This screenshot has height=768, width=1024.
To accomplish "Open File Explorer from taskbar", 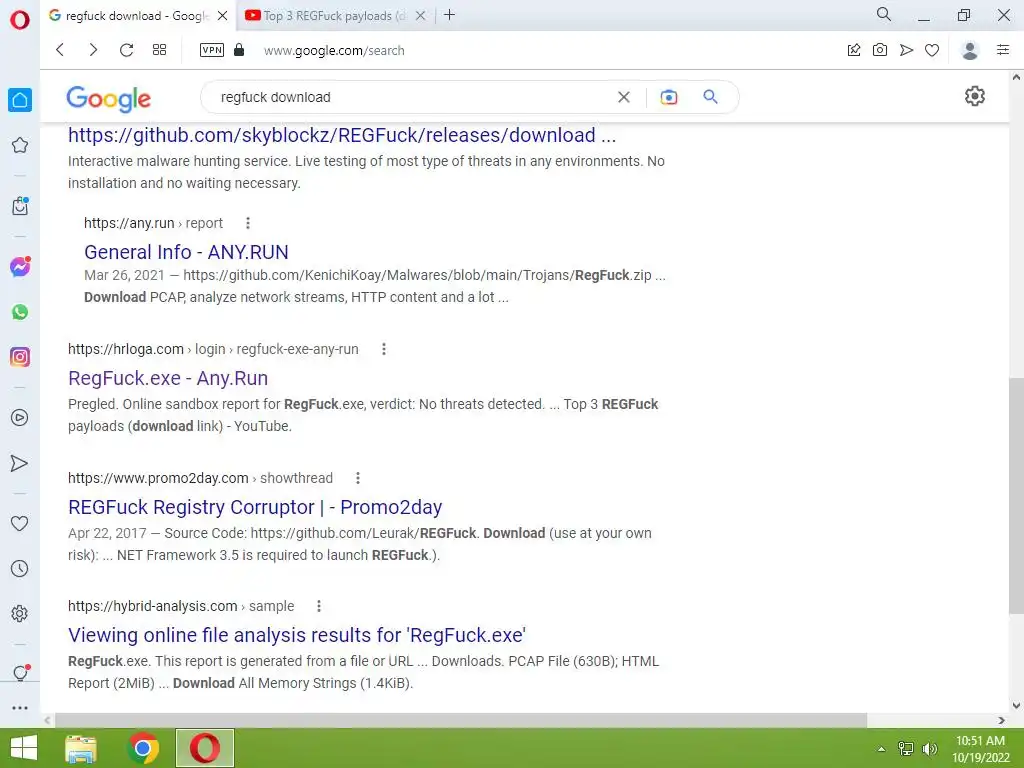I will 81,748.
